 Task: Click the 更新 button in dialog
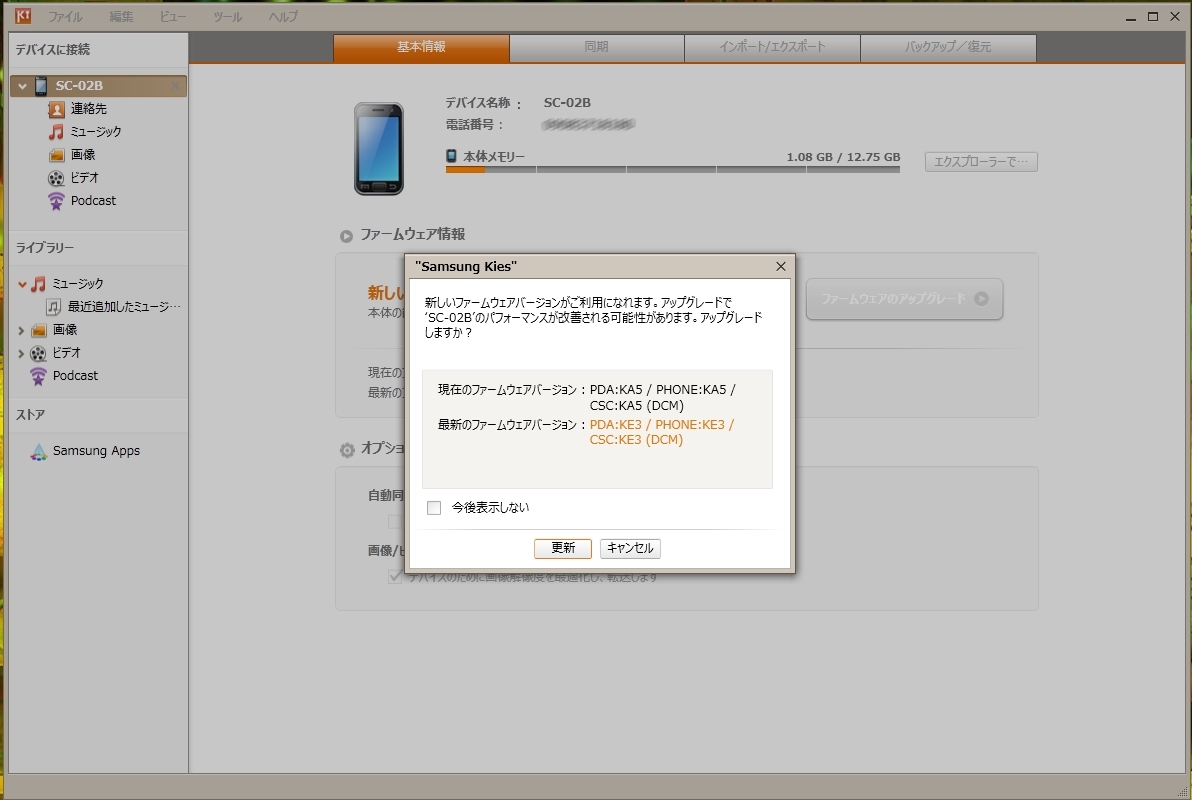pyautogui.click(x=563, y=548)
